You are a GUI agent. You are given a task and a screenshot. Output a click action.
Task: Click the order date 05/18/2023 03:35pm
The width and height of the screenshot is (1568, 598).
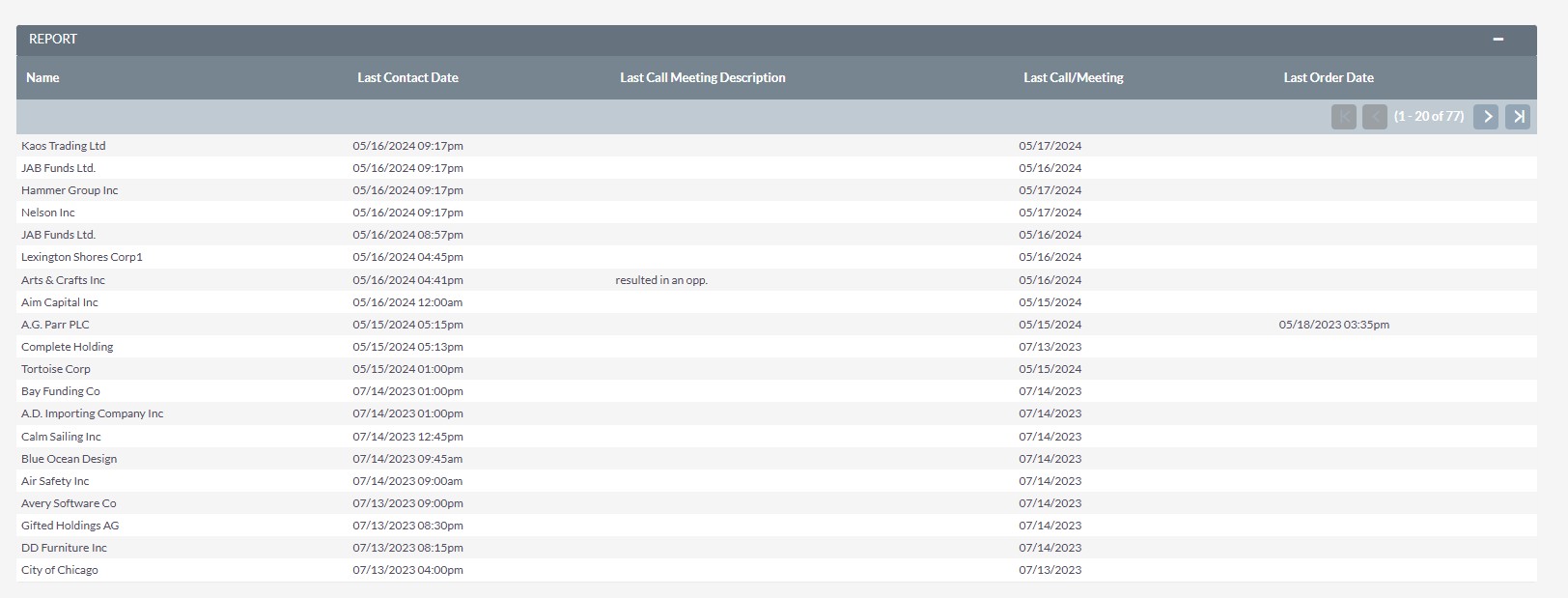click(x=1334, y=325)
